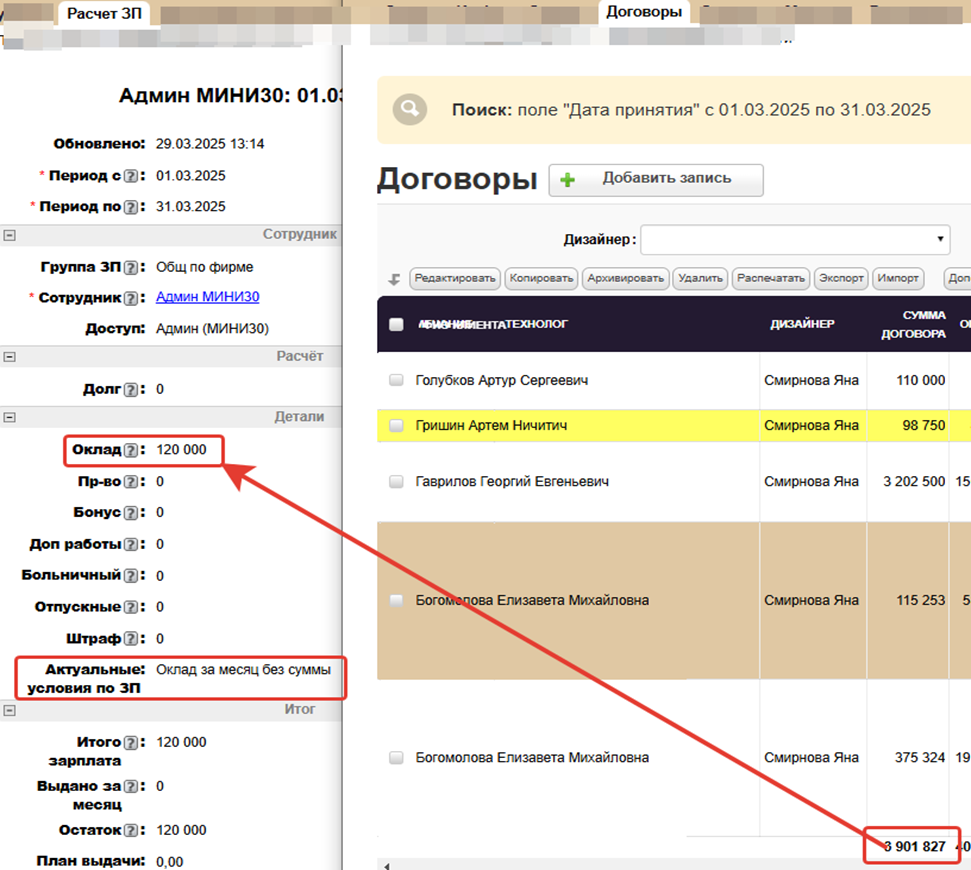Click help icon next to Период с

point(130,176)
